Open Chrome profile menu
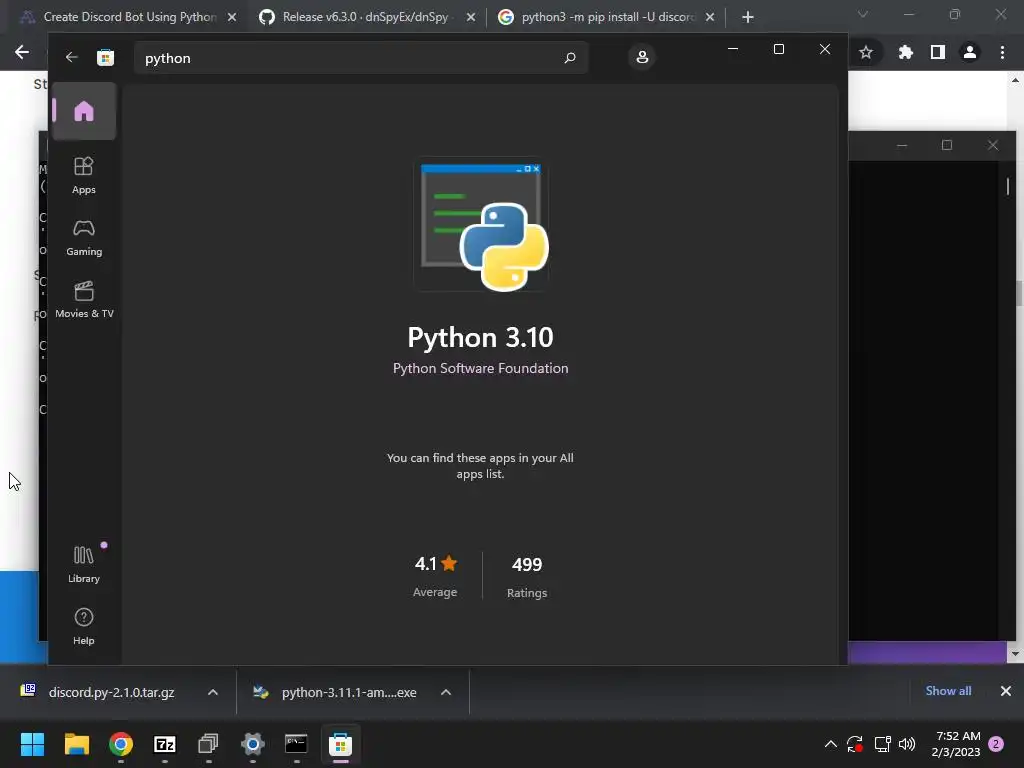Image resolution: width=1024 pixels, height=768 pixels. [x=970, y=52]
